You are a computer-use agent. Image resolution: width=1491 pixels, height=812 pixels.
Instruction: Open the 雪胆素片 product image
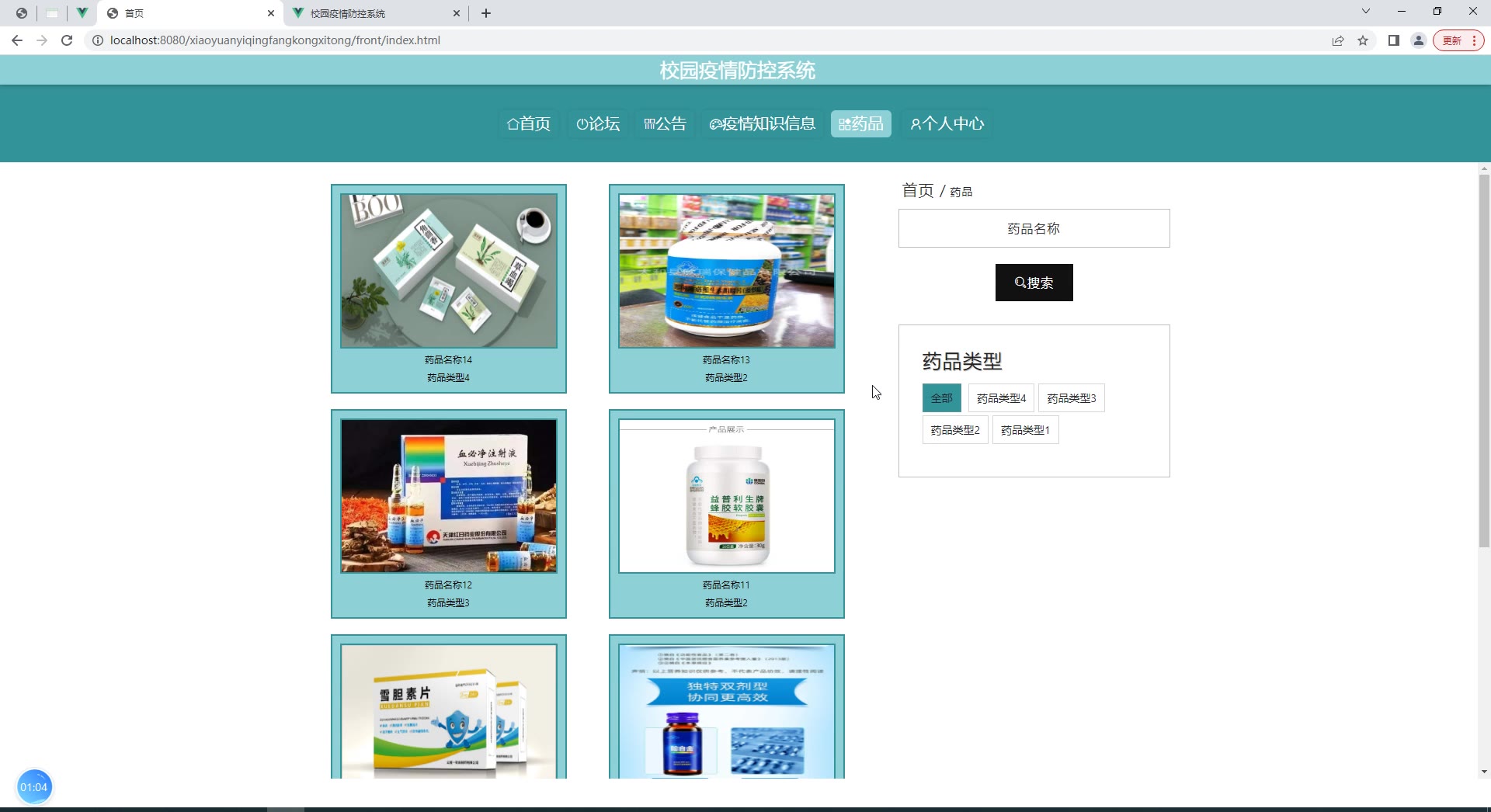click(x=449, y=711)
